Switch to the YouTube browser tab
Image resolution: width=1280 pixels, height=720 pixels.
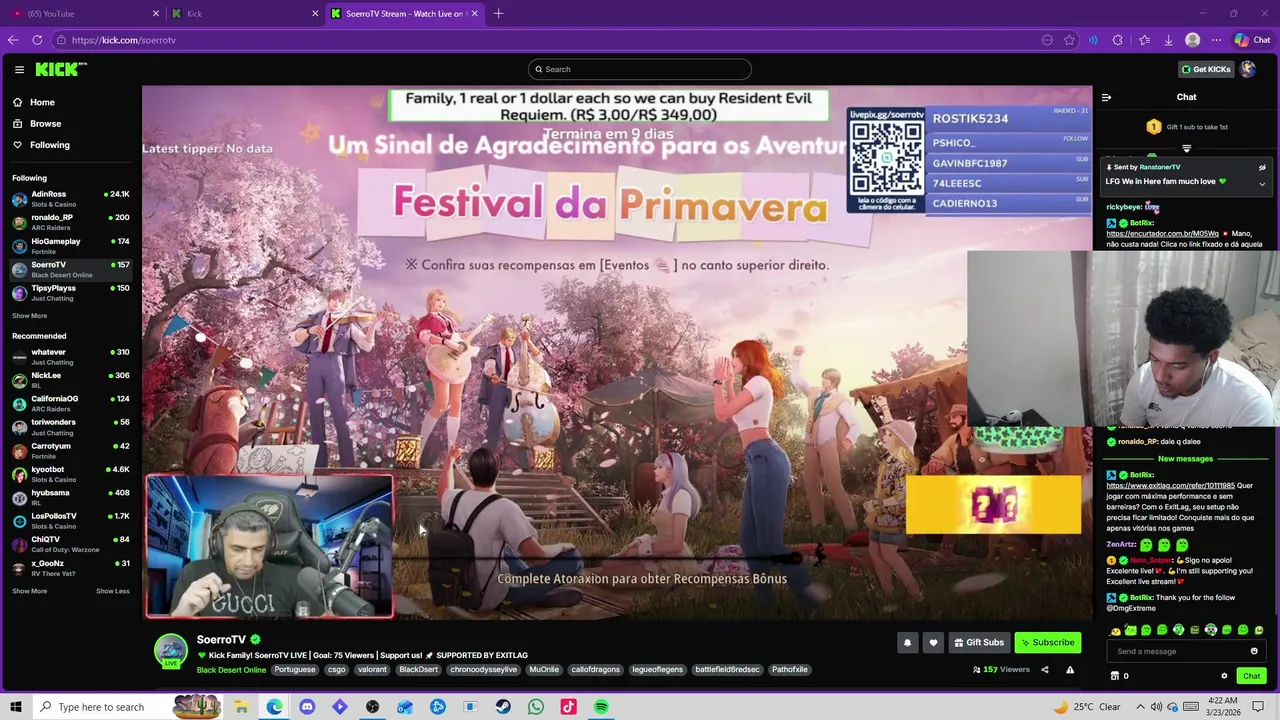[x=84, y=13]
